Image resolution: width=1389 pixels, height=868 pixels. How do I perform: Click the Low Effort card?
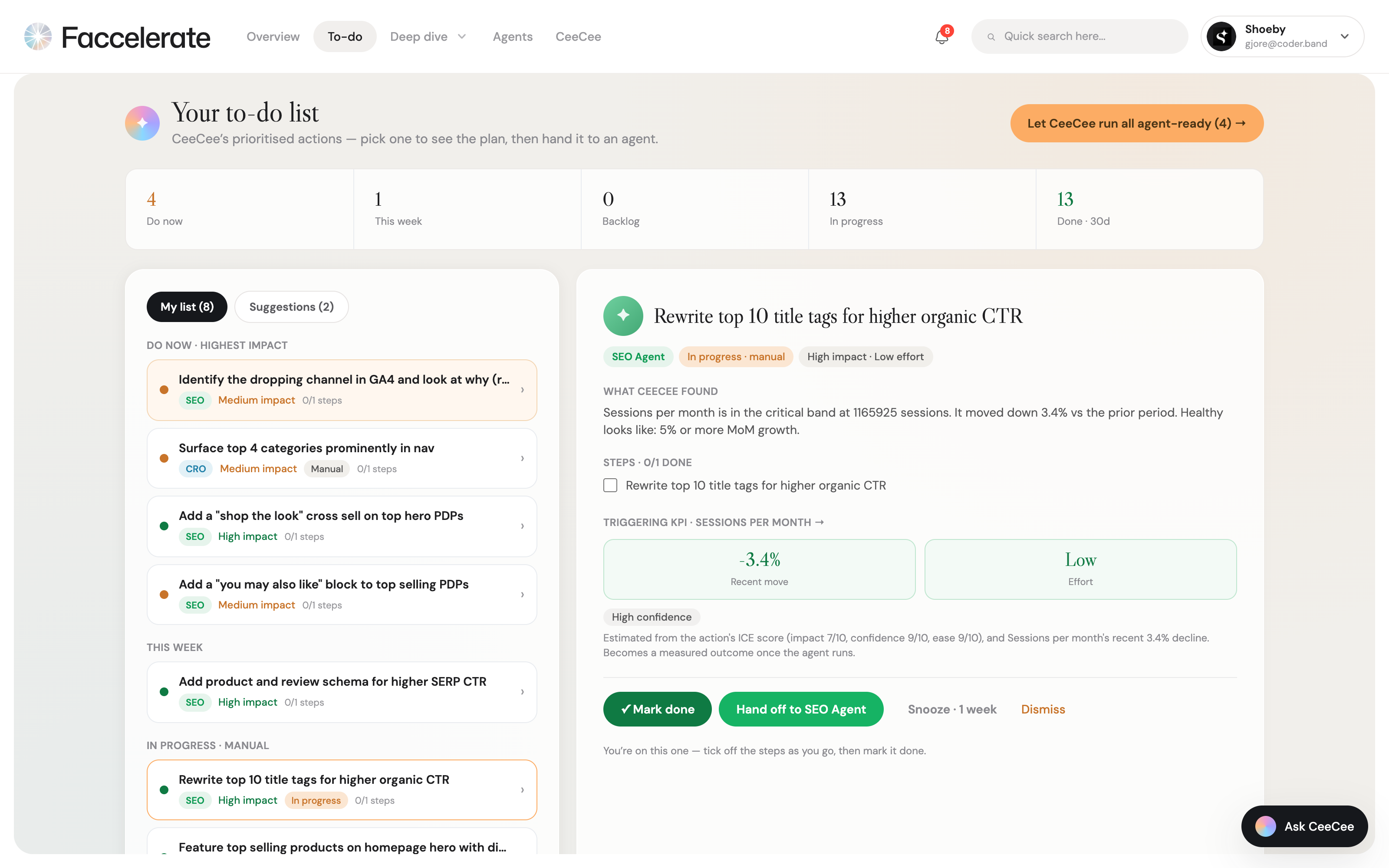coord(1080,569)
